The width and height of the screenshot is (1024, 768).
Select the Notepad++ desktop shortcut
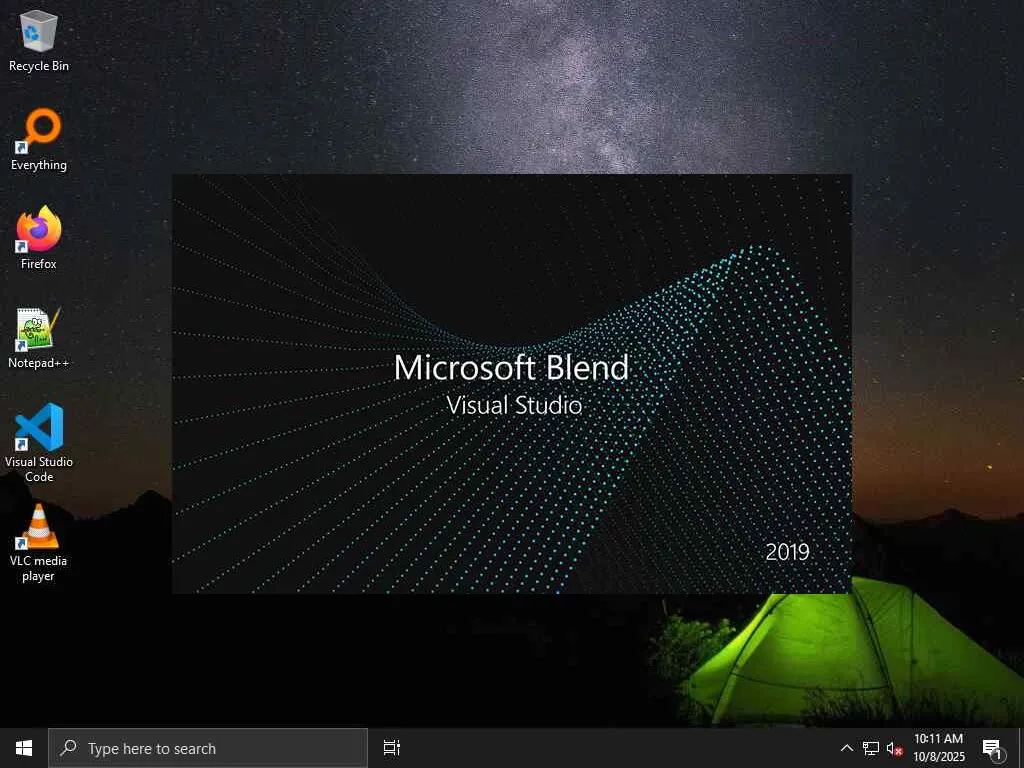39,338
